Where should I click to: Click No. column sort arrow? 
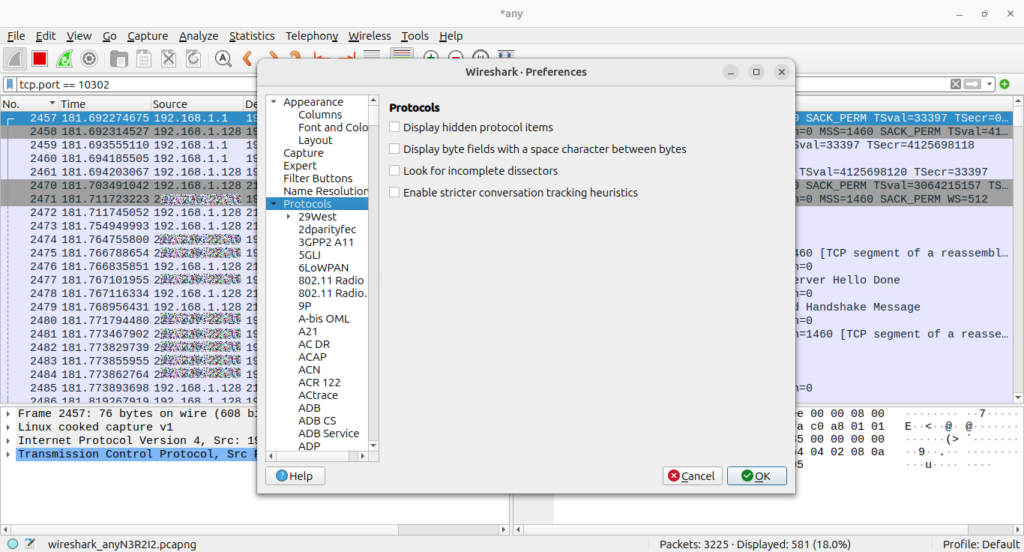click(x=52, y=103)
